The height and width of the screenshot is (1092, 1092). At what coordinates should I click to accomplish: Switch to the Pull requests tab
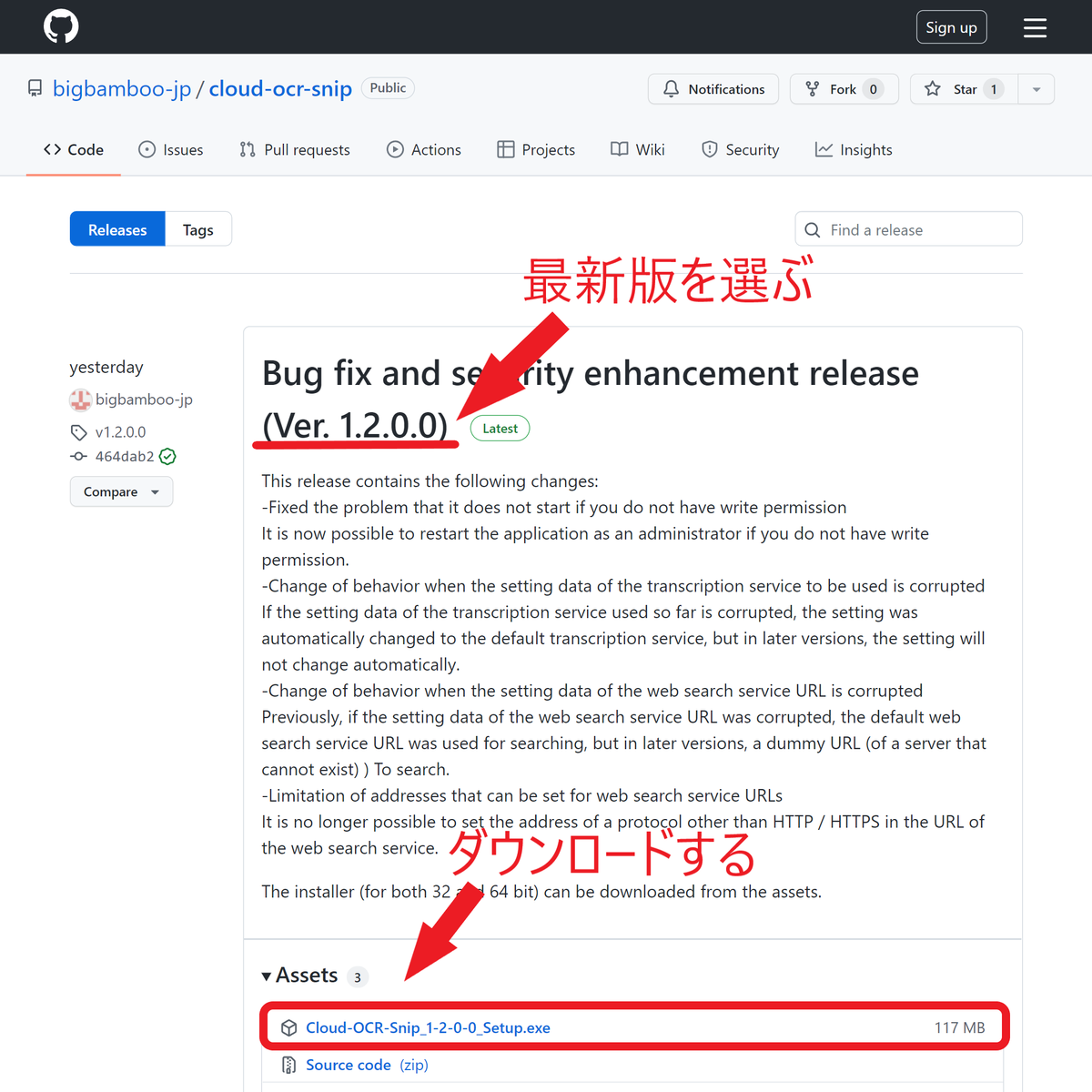[294, 149]
